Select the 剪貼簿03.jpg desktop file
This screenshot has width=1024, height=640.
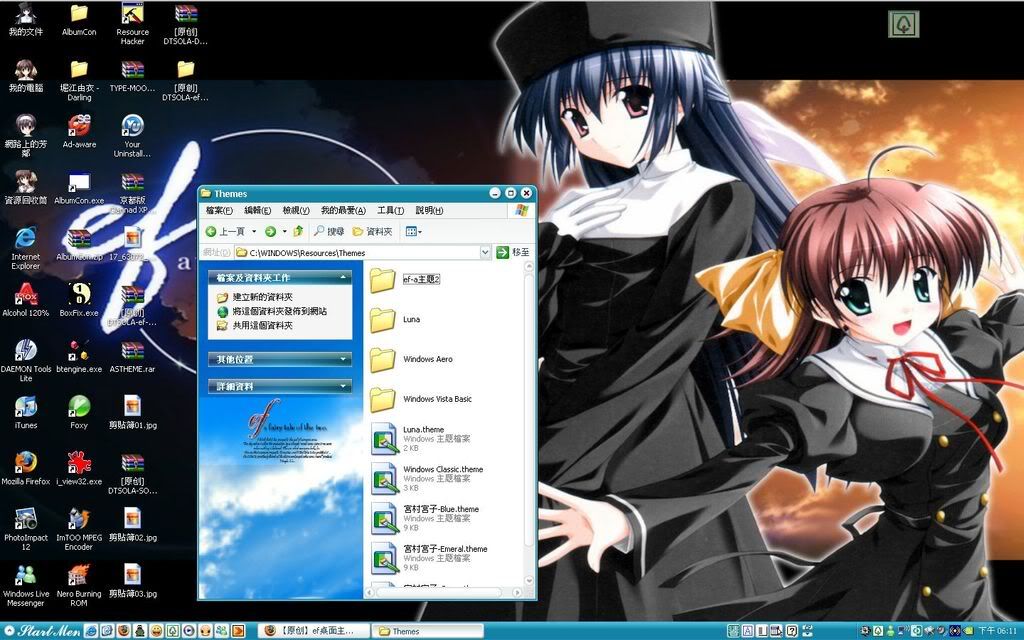point(133,581)
